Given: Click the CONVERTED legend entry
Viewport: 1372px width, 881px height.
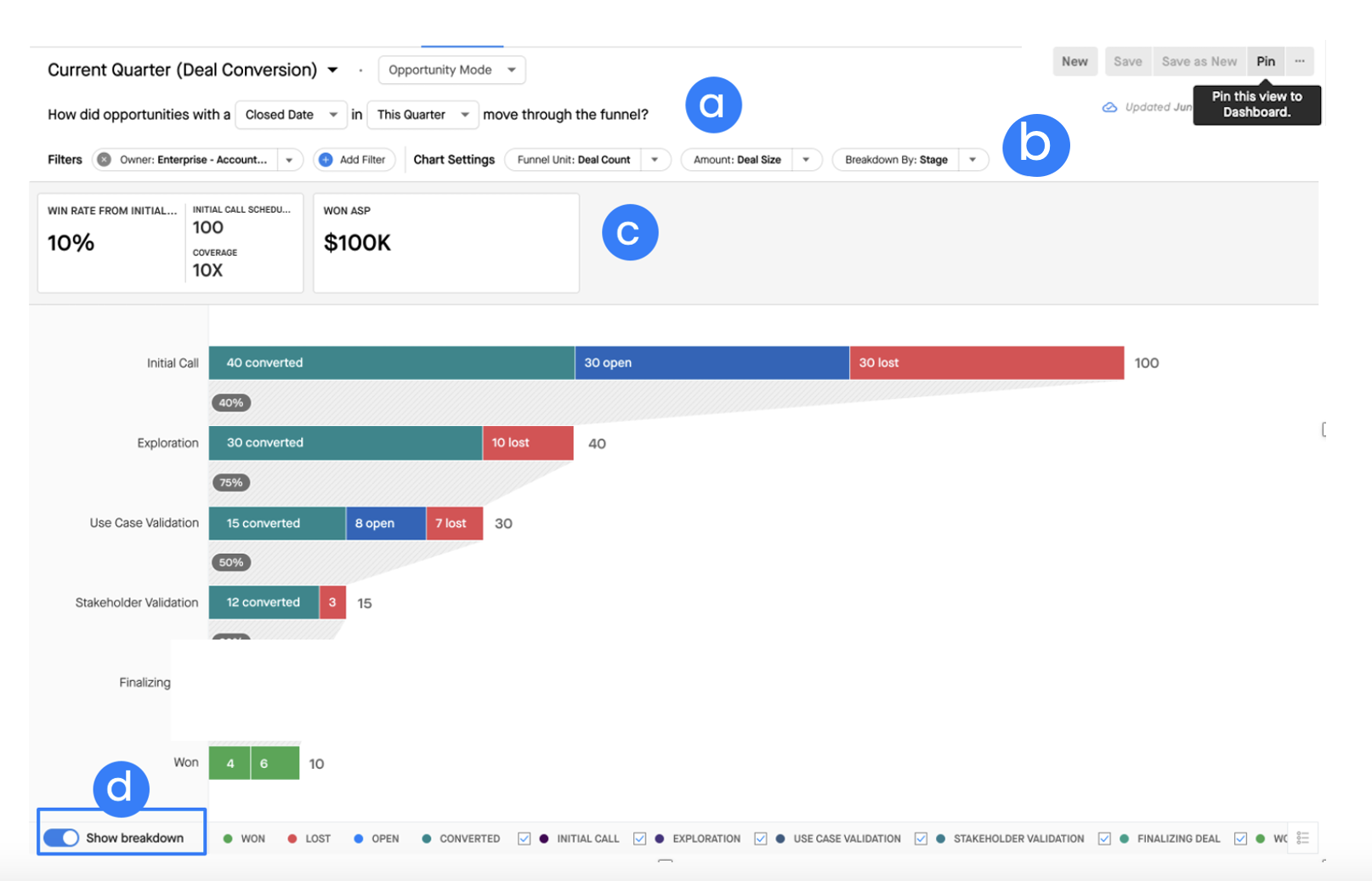Looking at the screenshot, I should pyautogui.click(x=461, y=838).
